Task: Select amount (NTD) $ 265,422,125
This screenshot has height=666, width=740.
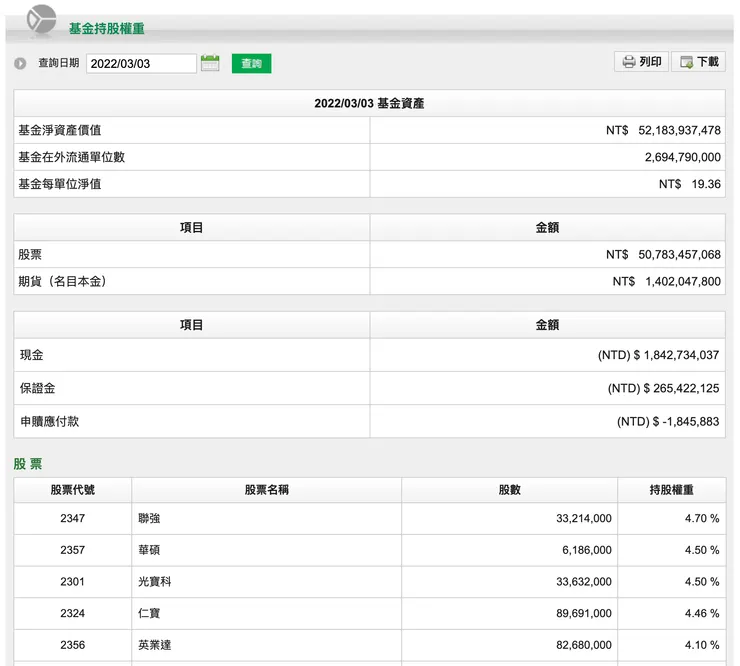Action: click(664, 388)
